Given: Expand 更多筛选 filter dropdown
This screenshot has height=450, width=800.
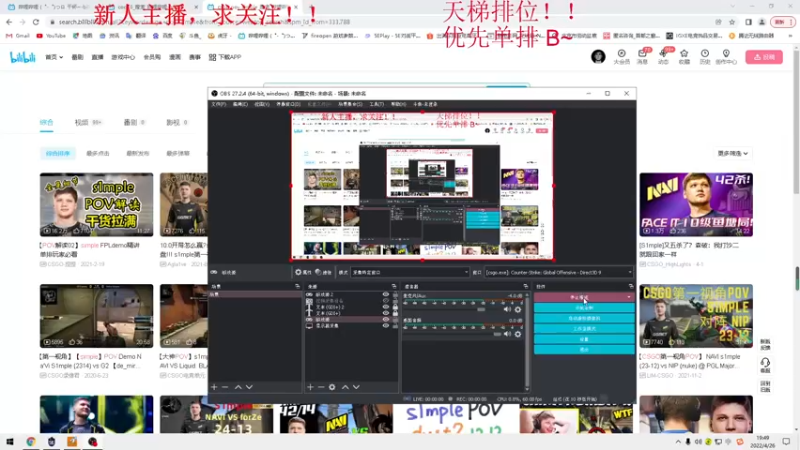Looking at the screenshot, I should [733, 153].
